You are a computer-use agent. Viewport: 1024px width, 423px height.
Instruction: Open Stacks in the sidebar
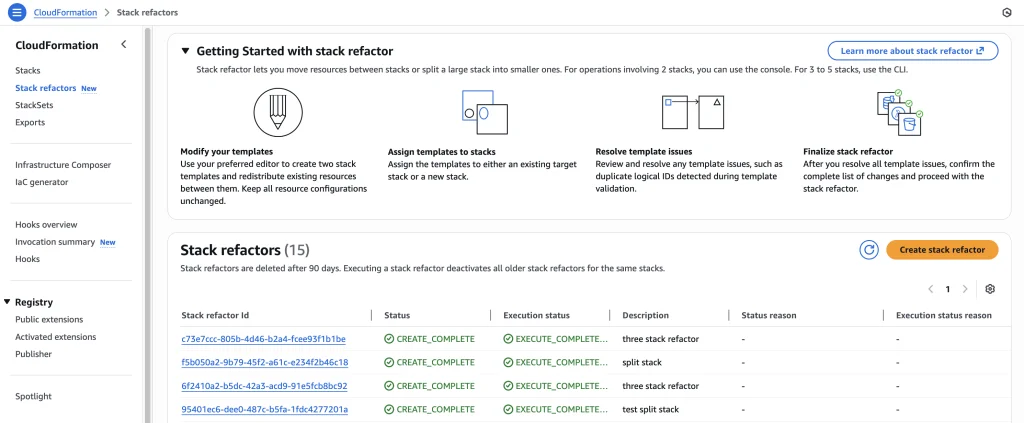[x=27, y=70]
